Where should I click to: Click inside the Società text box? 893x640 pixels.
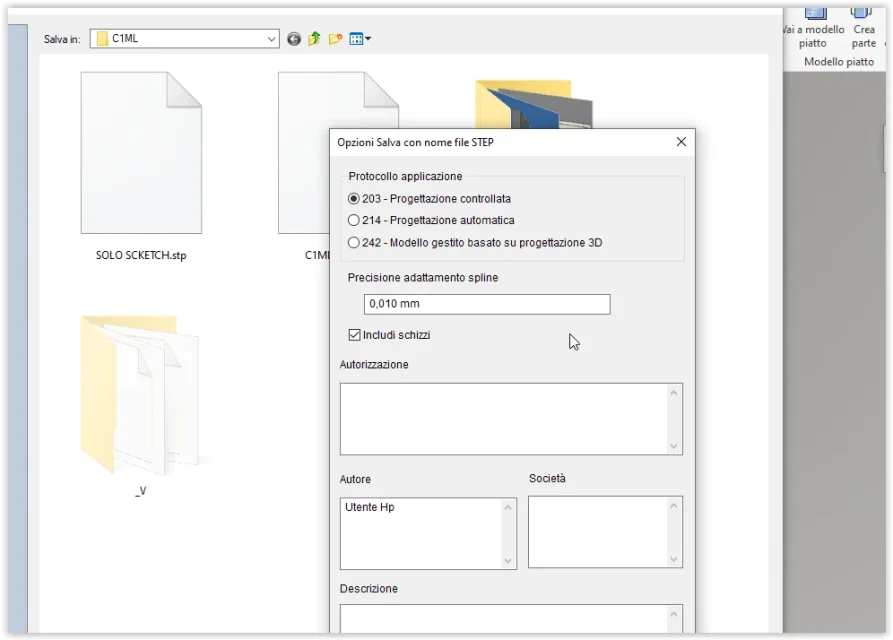click(x=597, y=531)
